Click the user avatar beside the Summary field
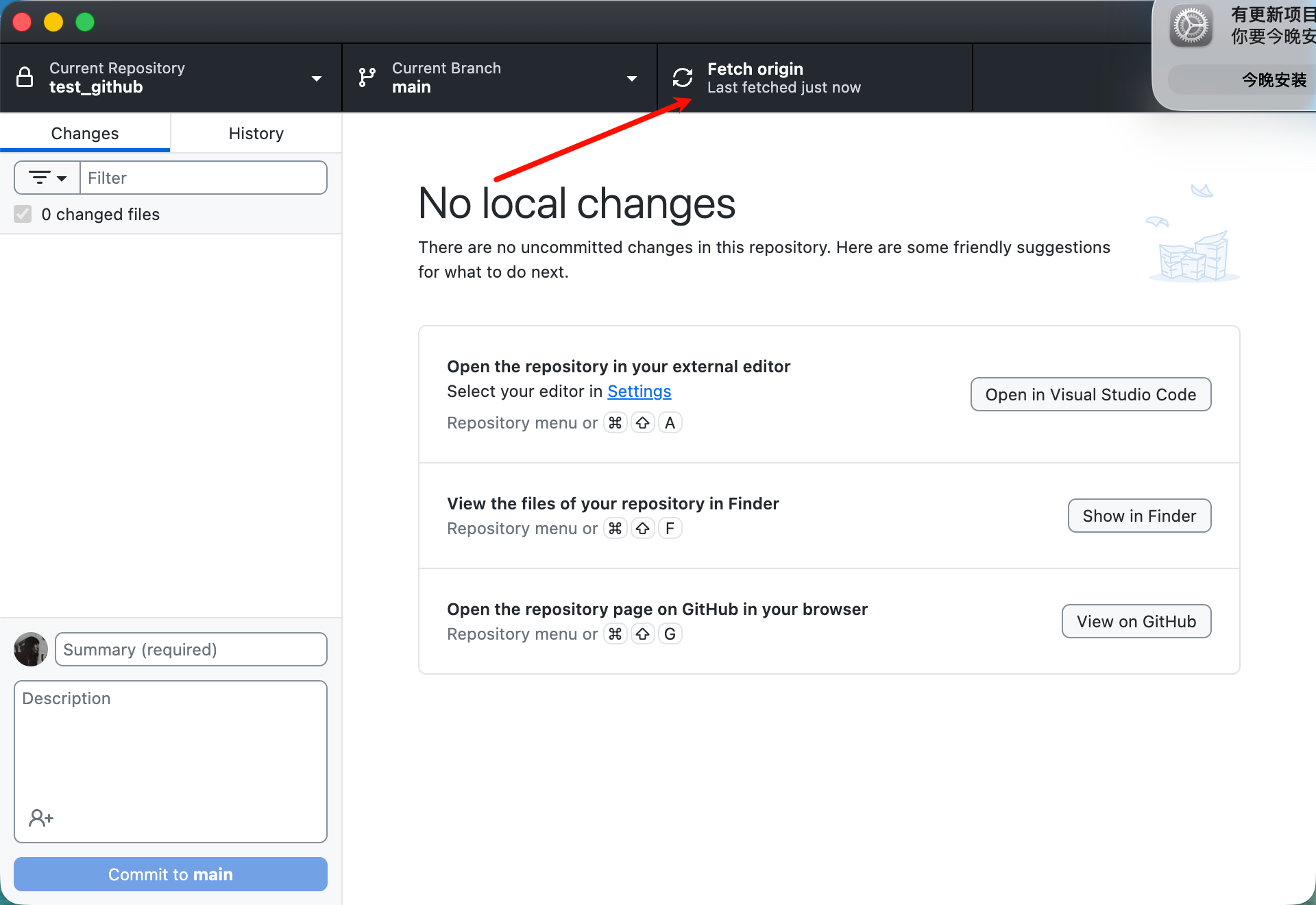 pyautogui.click(x=31, y=649)
